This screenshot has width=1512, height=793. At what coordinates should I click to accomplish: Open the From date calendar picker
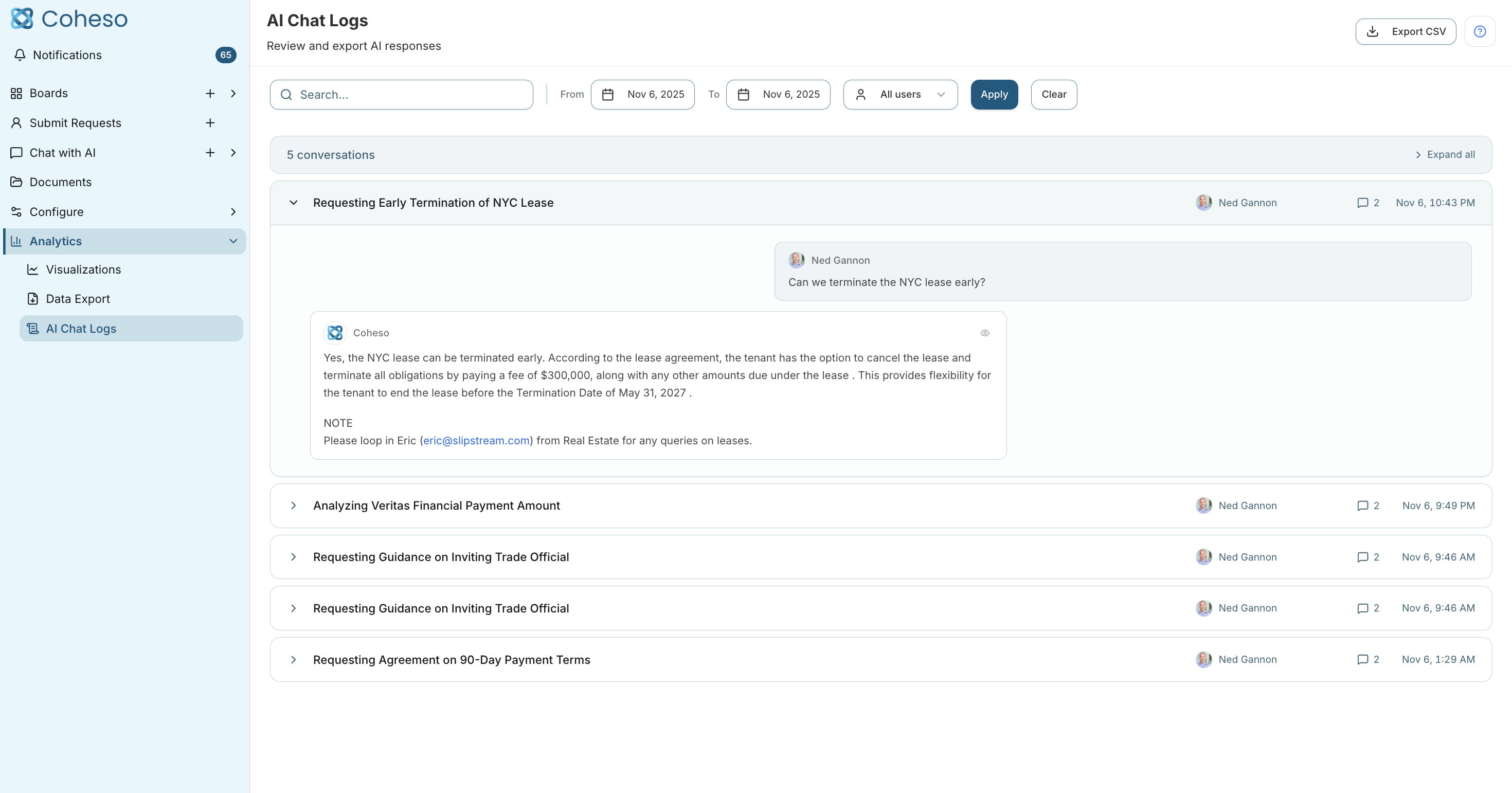coord(642,95)
